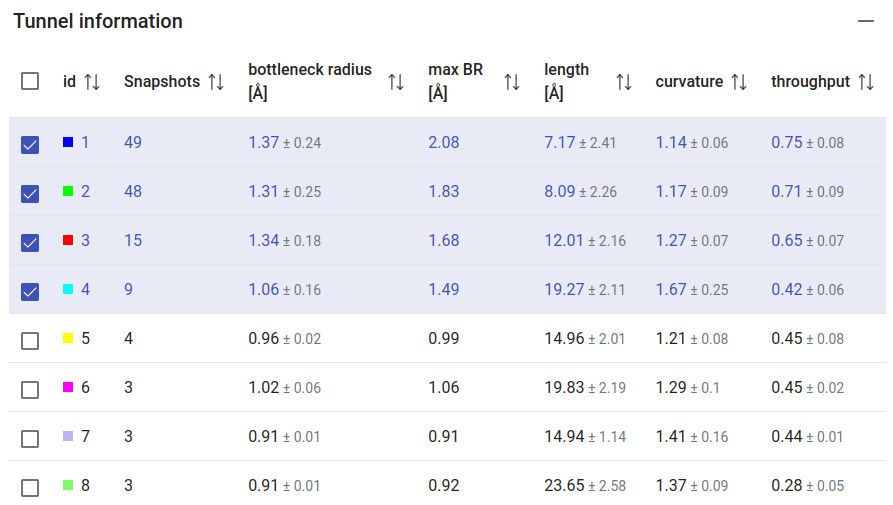This screenshot has width=893, height=505.
Task: Click the throughput column header label
Action: pyautogui.click(x=810, y=82)
